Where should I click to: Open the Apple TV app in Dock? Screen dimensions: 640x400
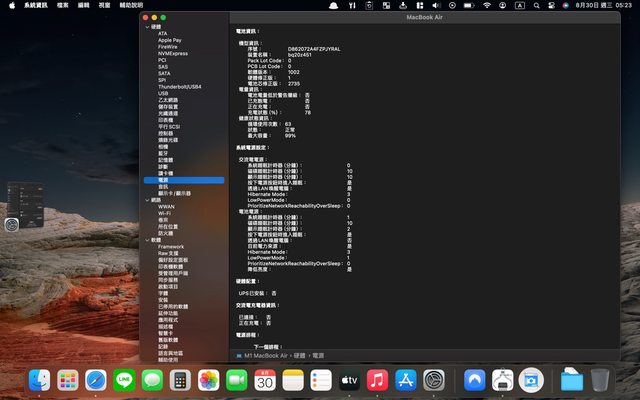(349, 380)
